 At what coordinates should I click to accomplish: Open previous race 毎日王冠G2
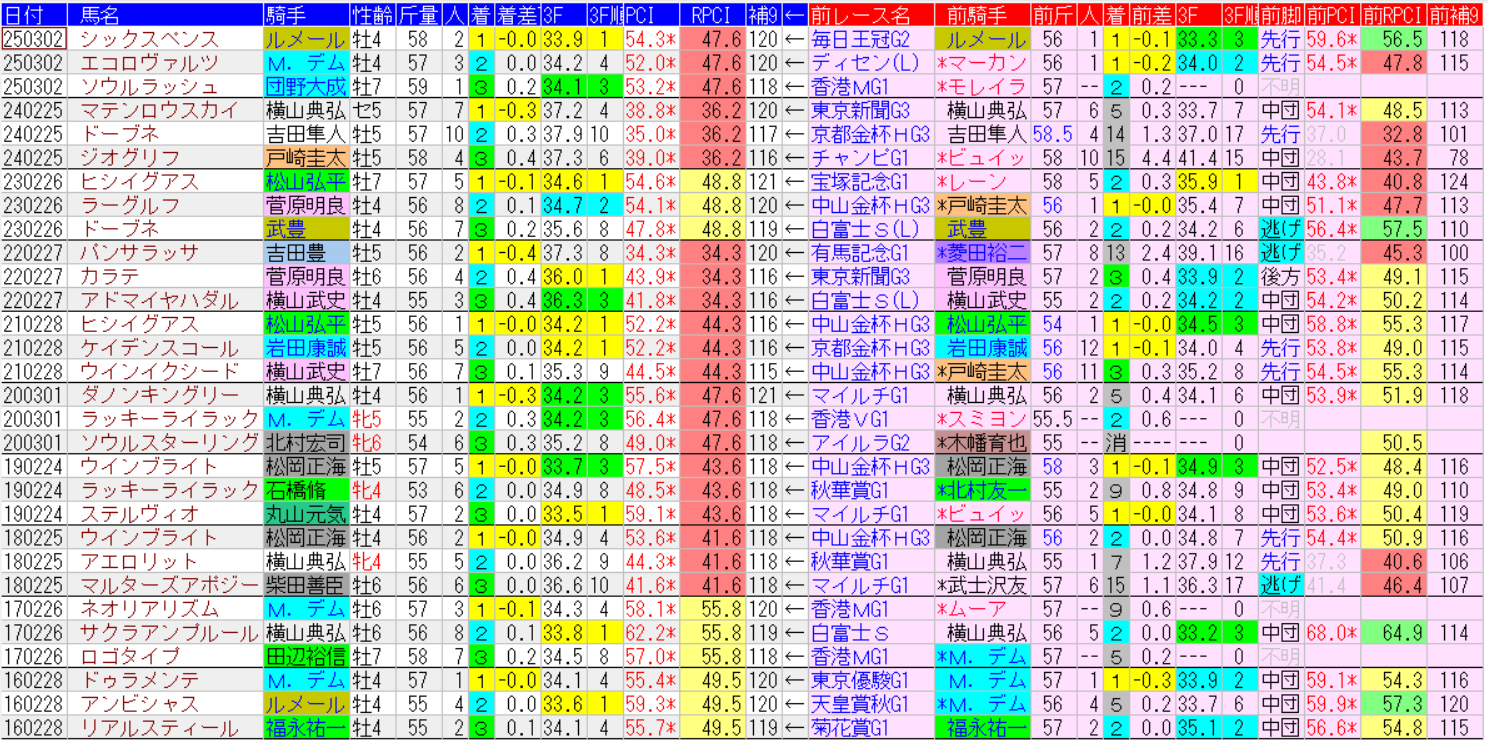[x=860, y=39]
